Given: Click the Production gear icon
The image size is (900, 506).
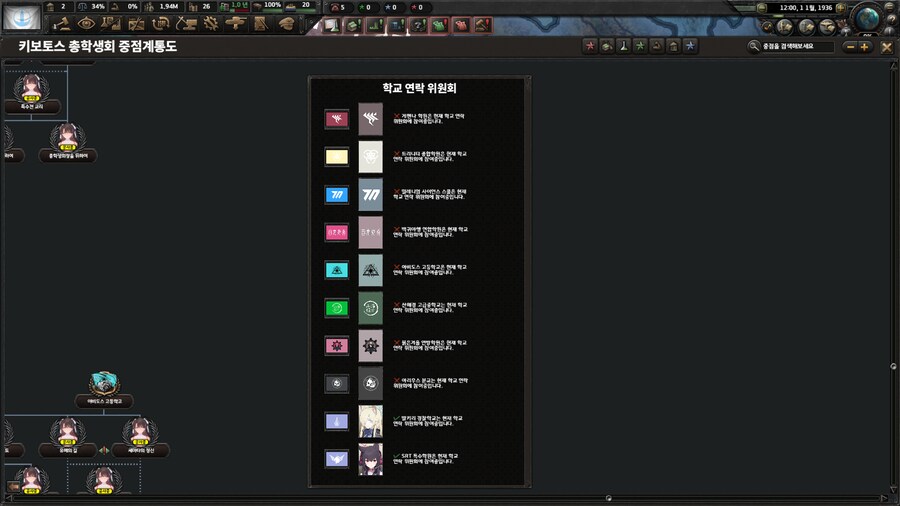Looking at the screenshot, I should click(x=211, y=23).
